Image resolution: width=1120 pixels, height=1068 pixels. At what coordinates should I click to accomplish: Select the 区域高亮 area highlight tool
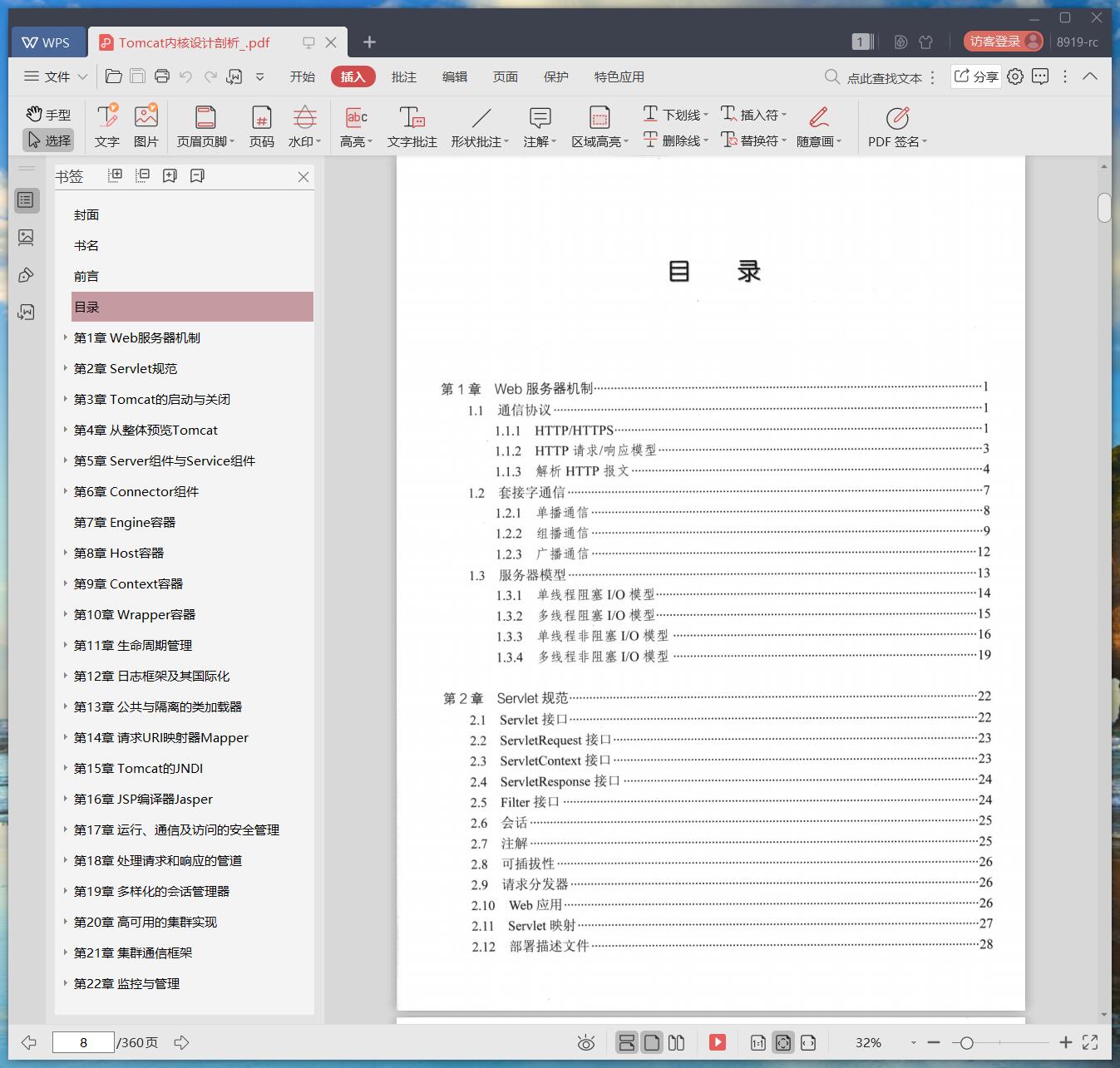599,126
